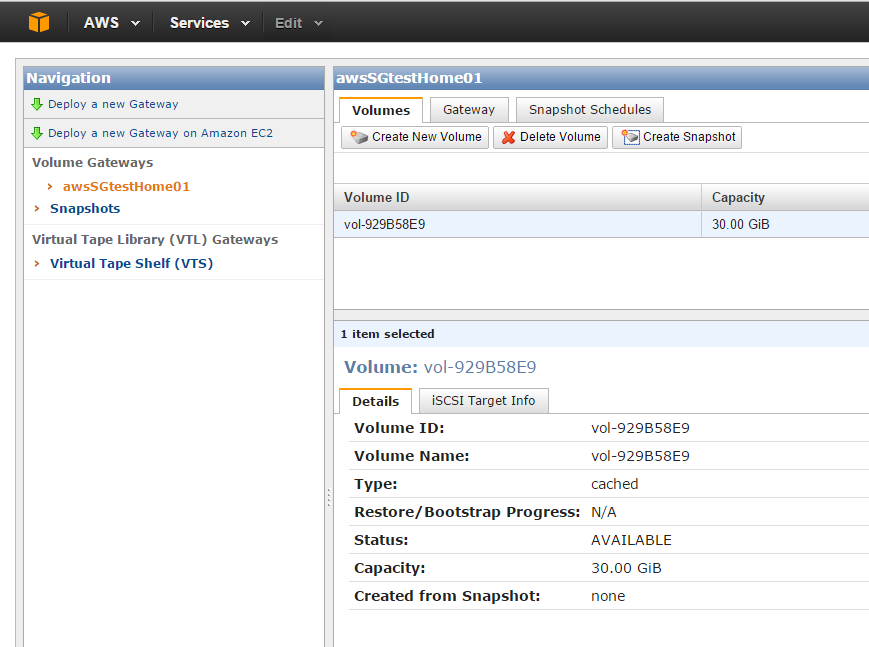This screenshot has height=647, width=869.
Task: Select awsSGtestHome01 in Volume Gateways
Action: 126,187
